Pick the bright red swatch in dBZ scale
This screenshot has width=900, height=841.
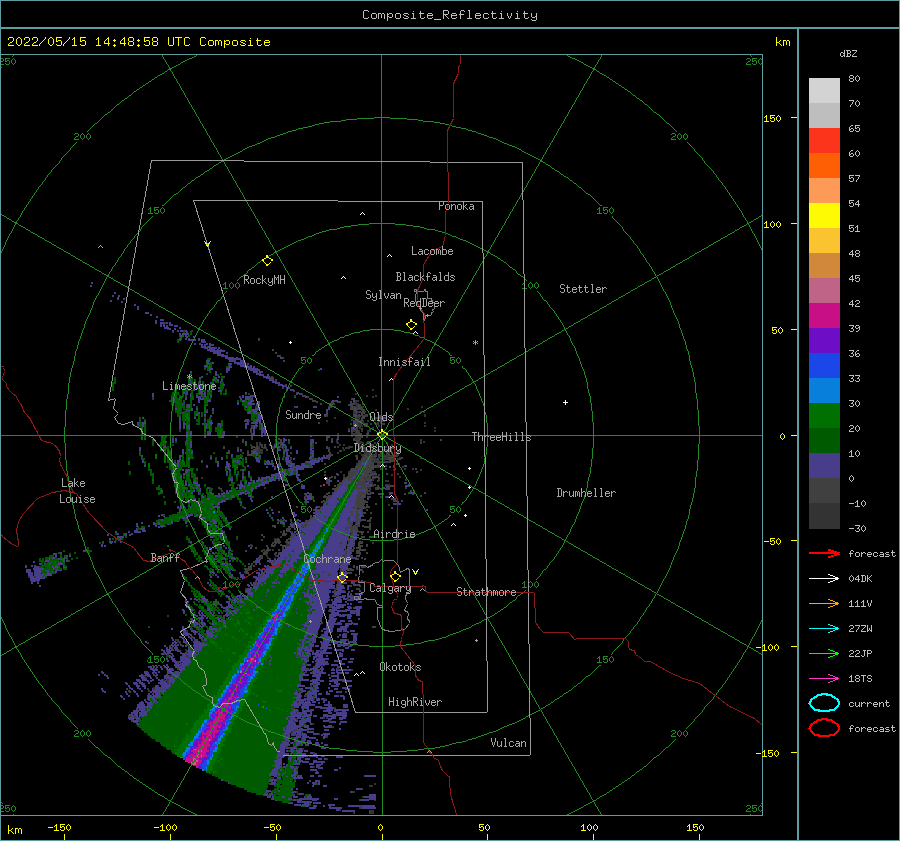[824, 141]
